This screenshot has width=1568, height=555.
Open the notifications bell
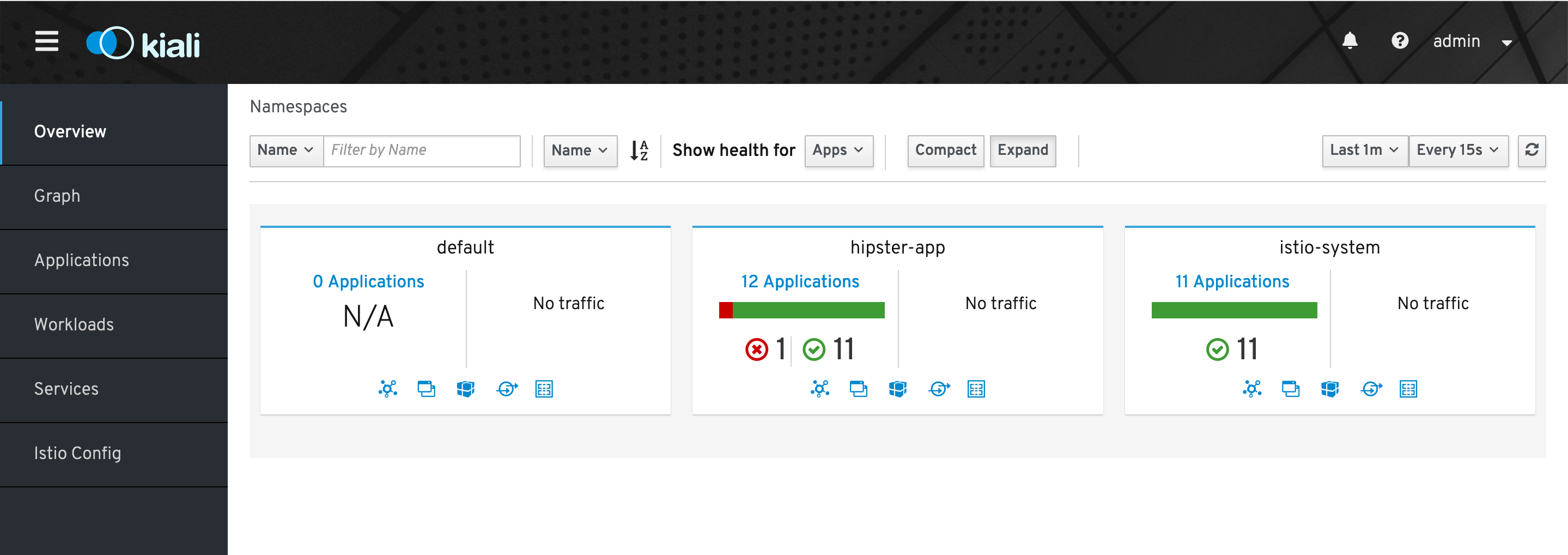[1350, 41]
